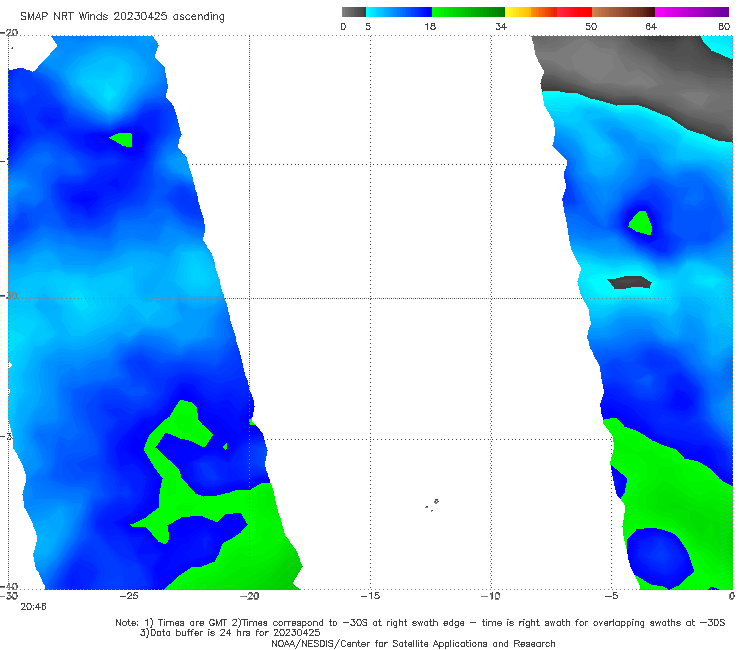Pick the yellow-to-red 34–50 colorbar segment
740x650 pixels.
click(548, 12)
